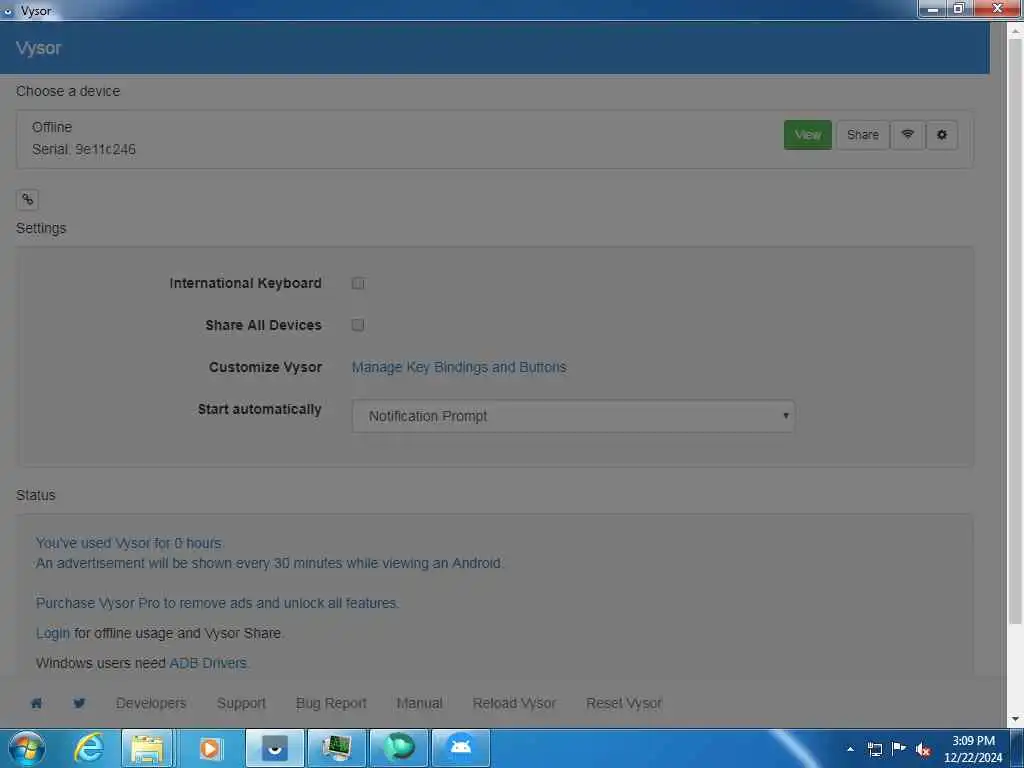Open Windows Start menu
Viewport: 1024px width, 768px height.
click(26, 748)
